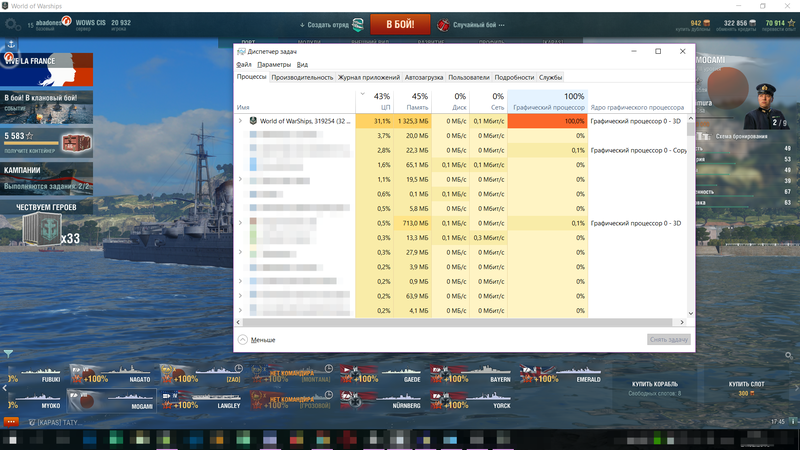
Task: Expand the process row using 713,0 МБ memory
Action: coord(240,223)
